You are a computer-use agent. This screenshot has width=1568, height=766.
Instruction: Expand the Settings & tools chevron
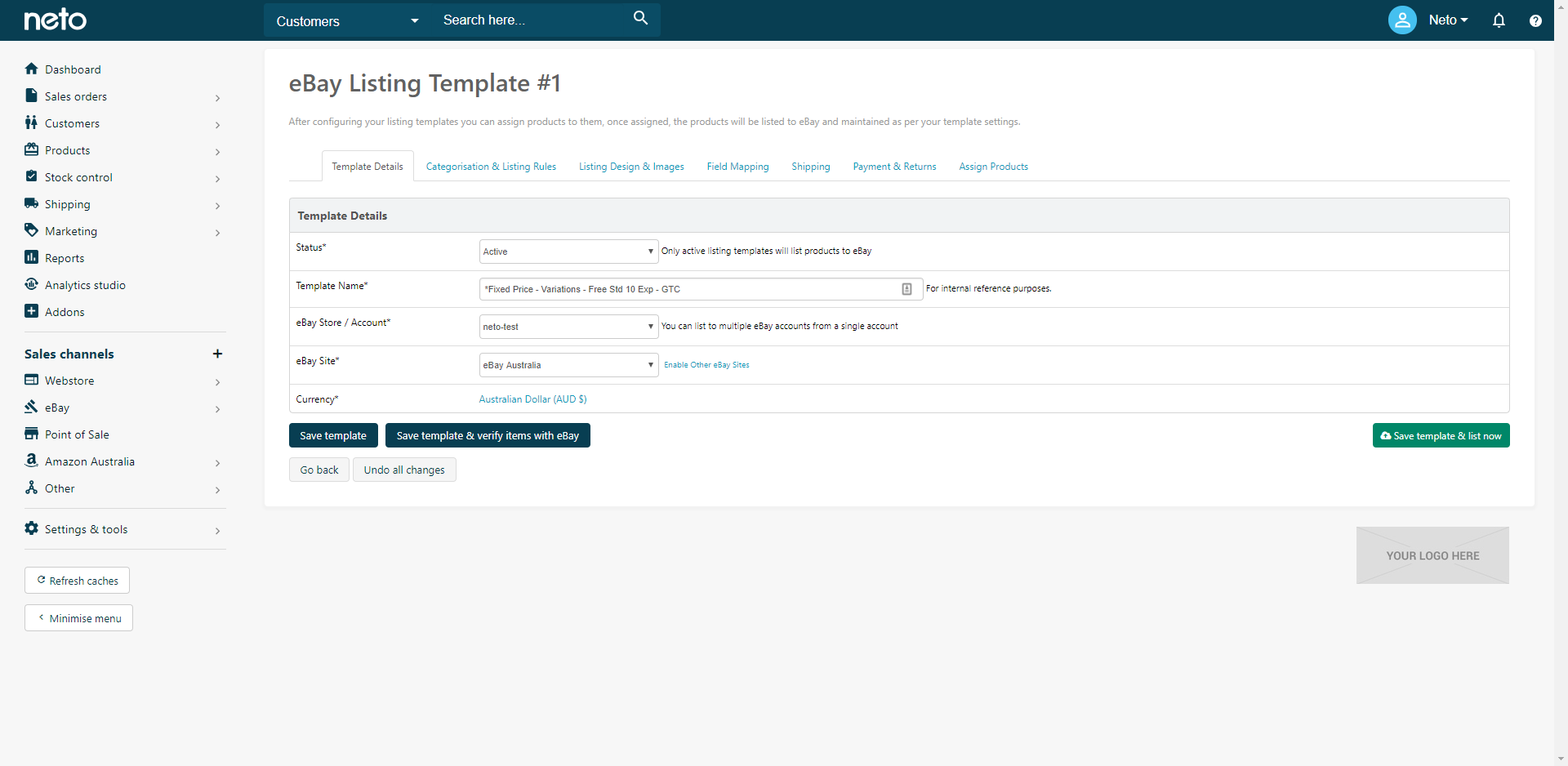217,531
